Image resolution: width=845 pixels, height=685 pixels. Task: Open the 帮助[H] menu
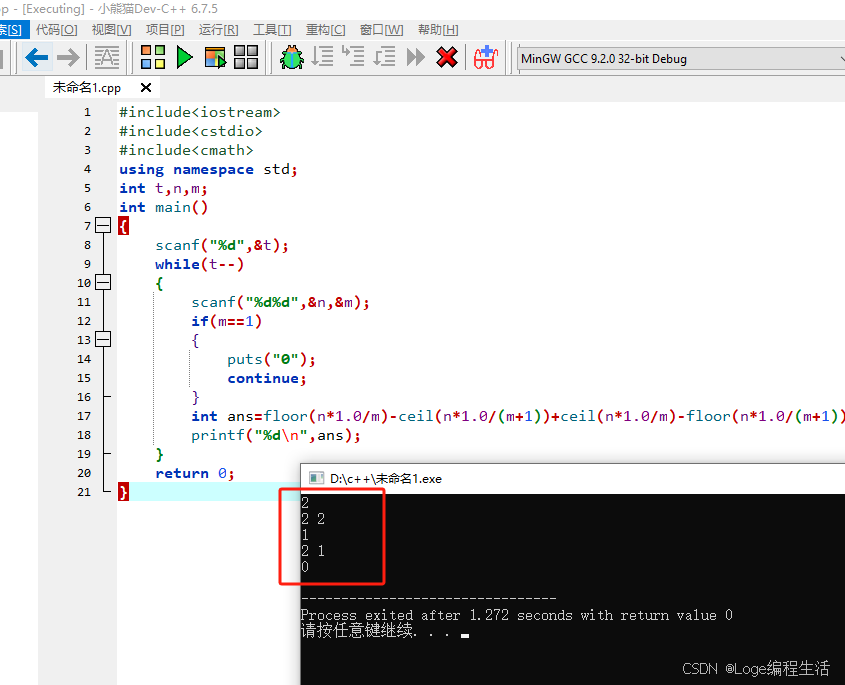[438, 30]
